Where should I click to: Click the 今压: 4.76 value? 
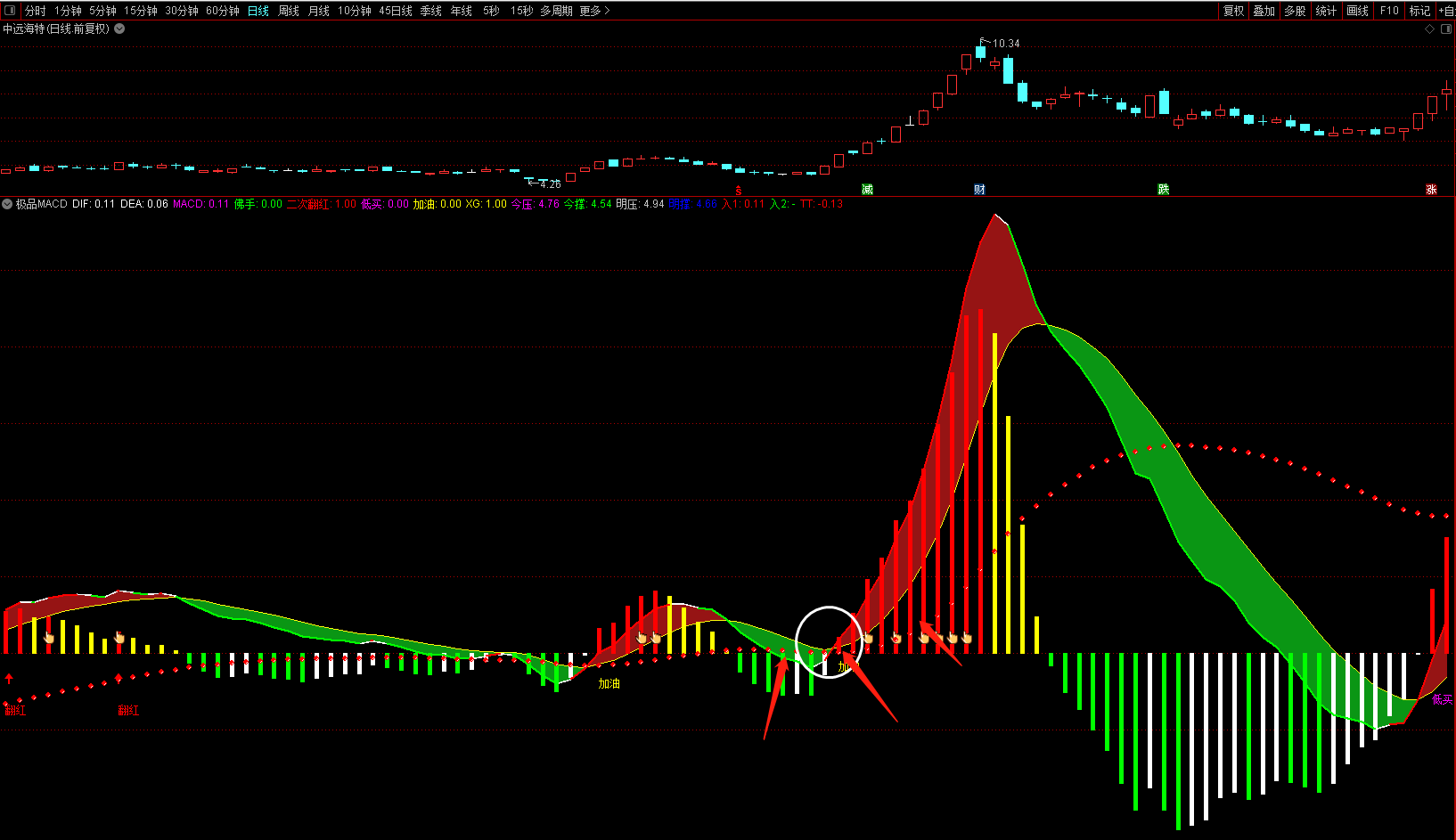point(535,204)
